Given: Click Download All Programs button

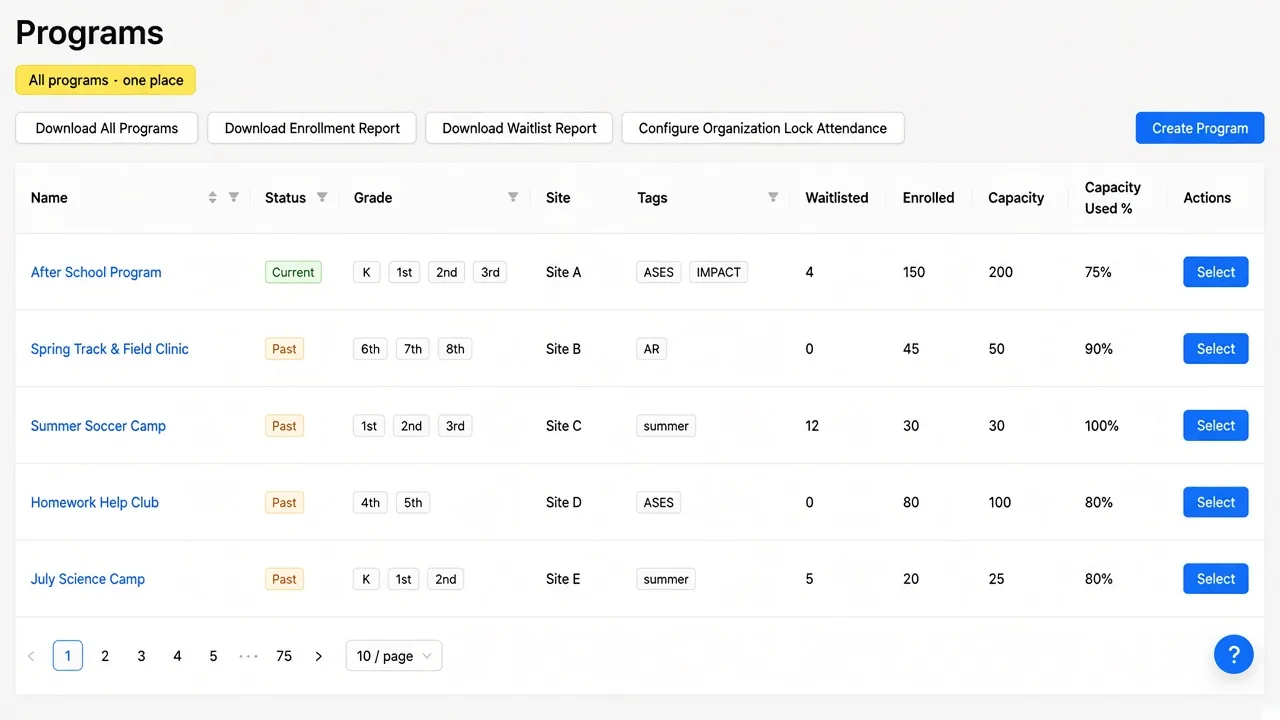Looking at the screenshot, I should (x=107, y=128).
